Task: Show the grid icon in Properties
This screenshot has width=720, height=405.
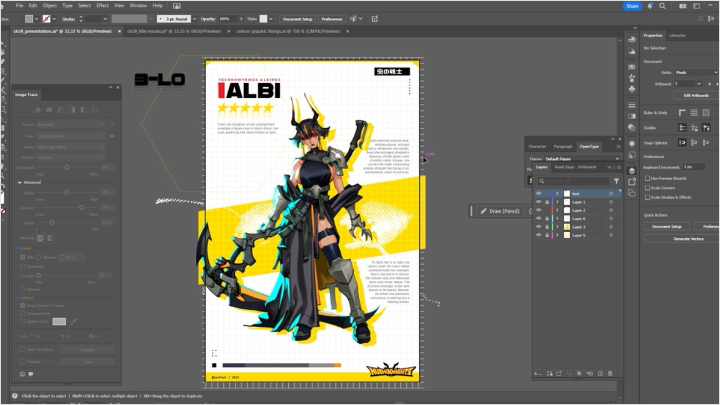Action: click(x=694, y=112)
